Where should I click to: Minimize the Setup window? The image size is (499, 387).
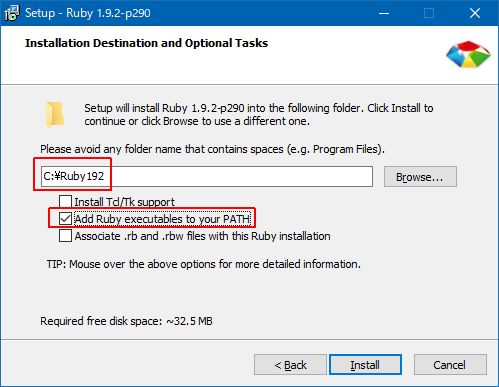tap(384, 13)
